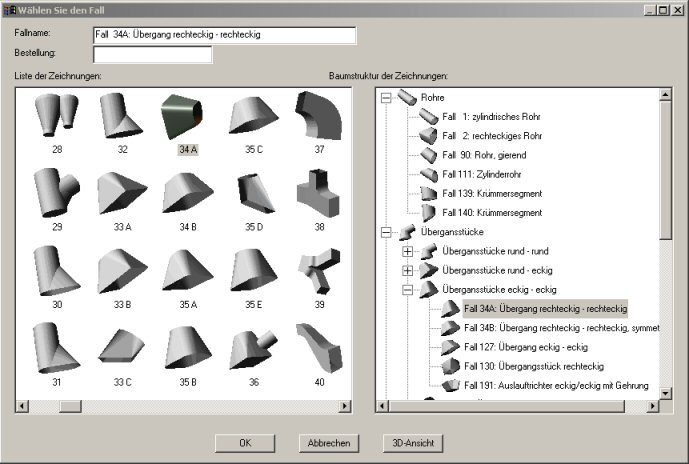689x464 pixels.
Task: Collapse the Übergangsstücke tree node
Action: click(386, 232)
